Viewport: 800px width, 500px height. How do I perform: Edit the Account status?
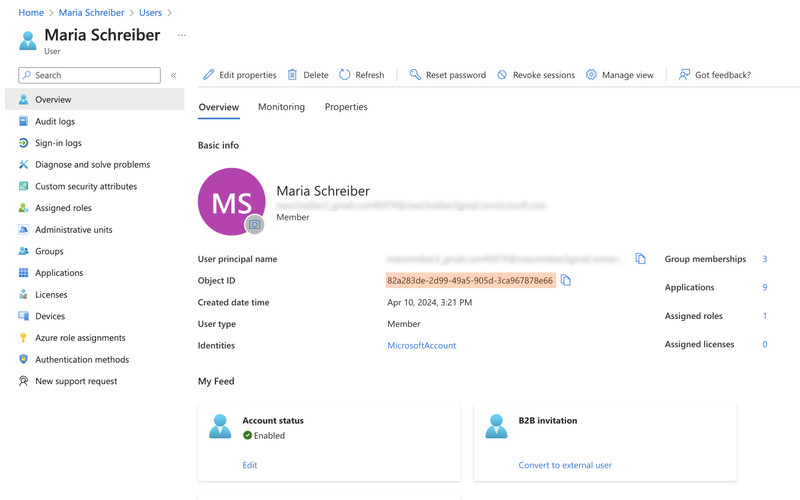249,465
